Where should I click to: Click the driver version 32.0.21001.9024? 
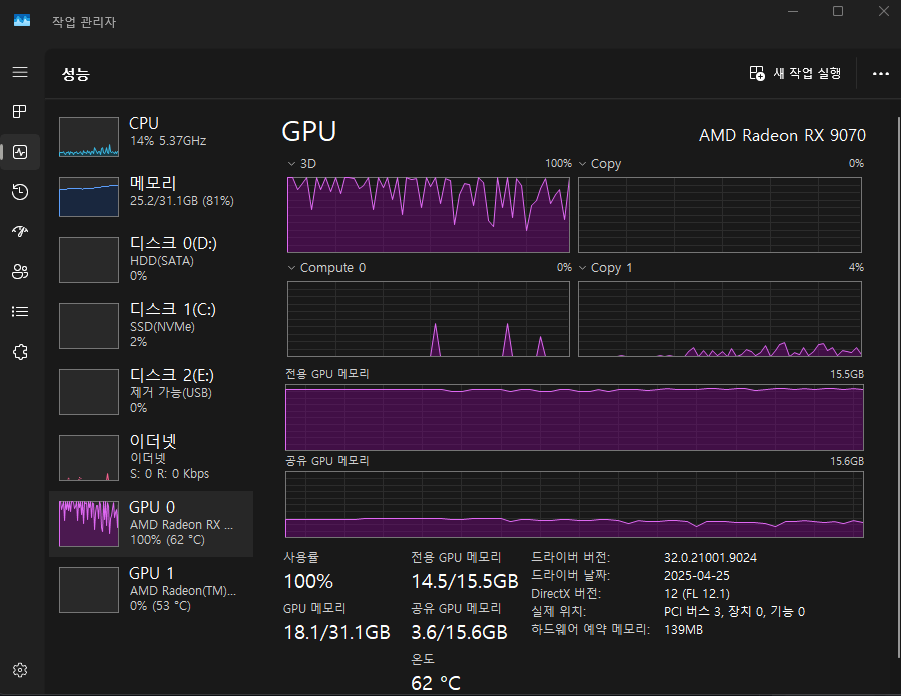pos(710,557)
